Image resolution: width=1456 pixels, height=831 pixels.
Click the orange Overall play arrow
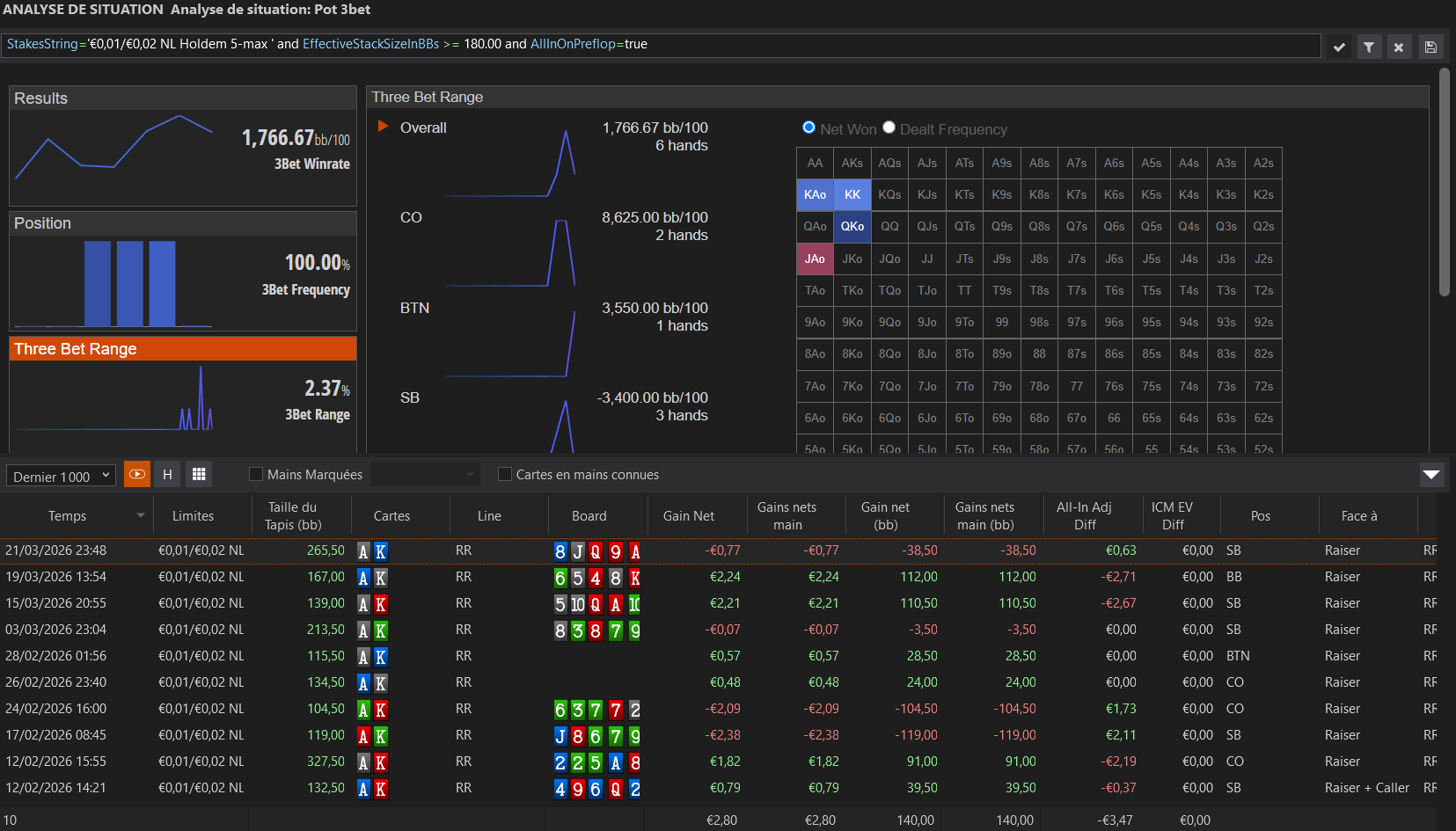[x=384, y=127]
